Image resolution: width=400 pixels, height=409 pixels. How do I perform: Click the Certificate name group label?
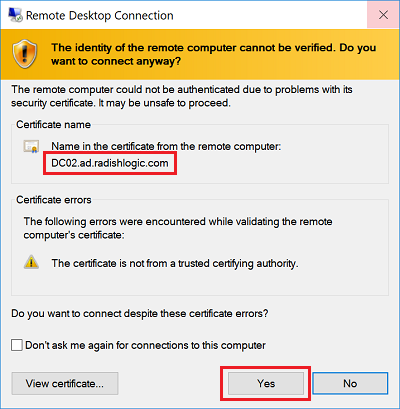(53, 124)
